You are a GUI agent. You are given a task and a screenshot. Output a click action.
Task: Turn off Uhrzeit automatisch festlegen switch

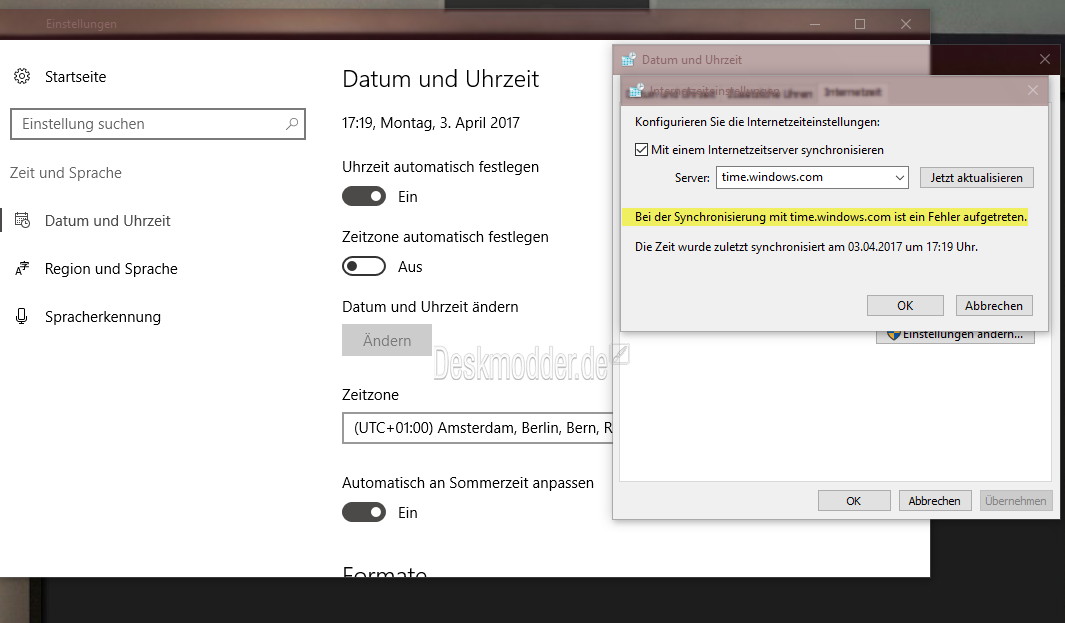click(364, 196)
